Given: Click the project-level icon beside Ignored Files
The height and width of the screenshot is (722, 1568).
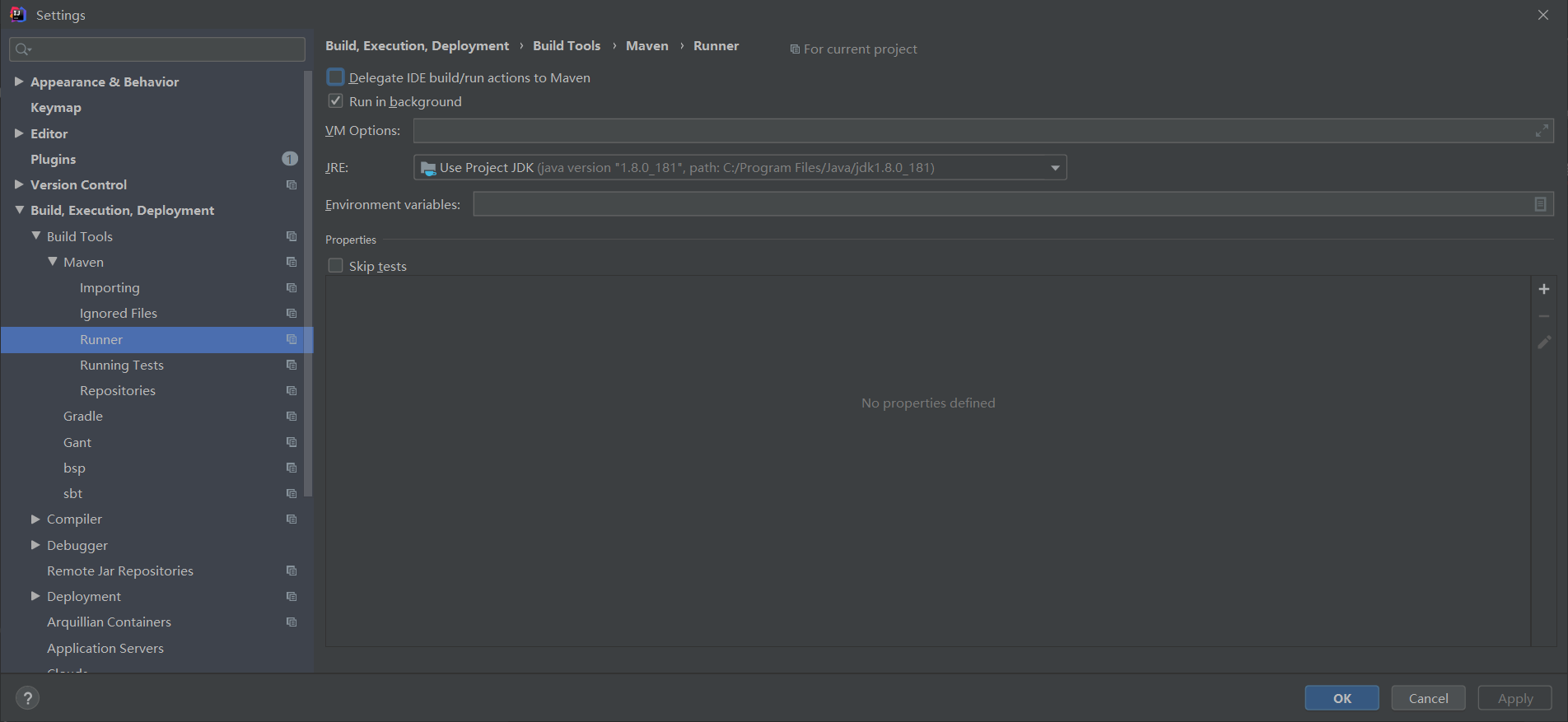Looking at the screenshot, I should click(x=292, y=313).
